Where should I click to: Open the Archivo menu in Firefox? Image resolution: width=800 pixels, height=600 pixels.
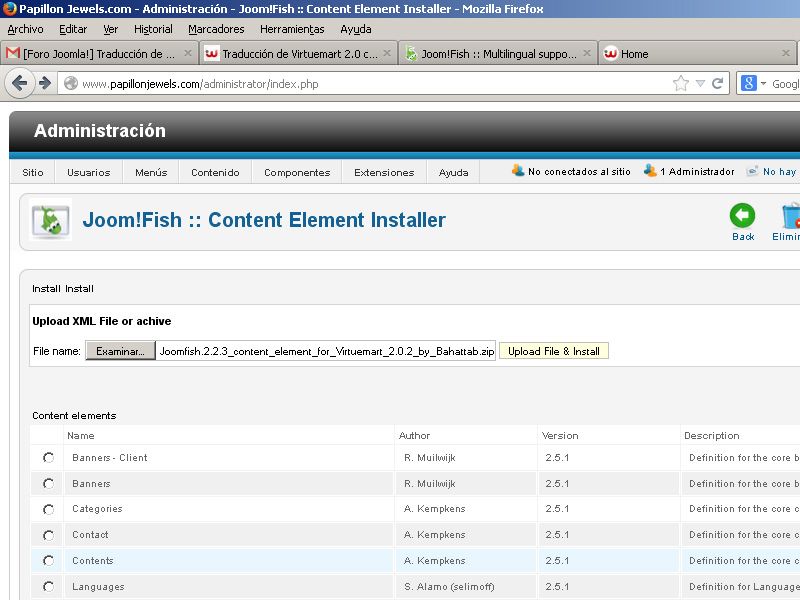pyautogui.click(x=26, y=29)
